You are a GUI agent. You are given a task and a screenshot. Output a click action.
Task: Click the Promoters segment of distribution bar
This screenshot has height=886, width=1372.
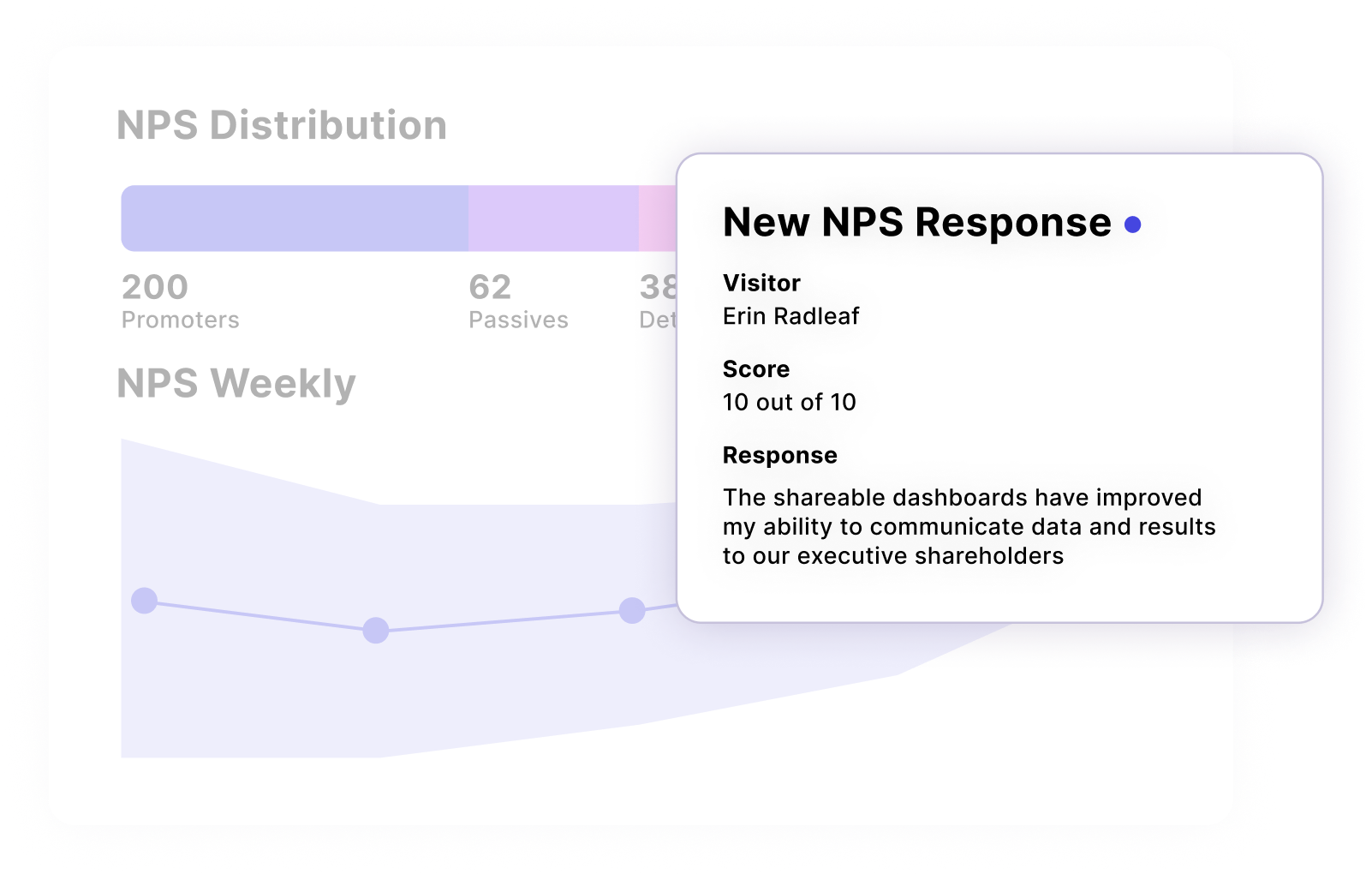pos(295,219)
